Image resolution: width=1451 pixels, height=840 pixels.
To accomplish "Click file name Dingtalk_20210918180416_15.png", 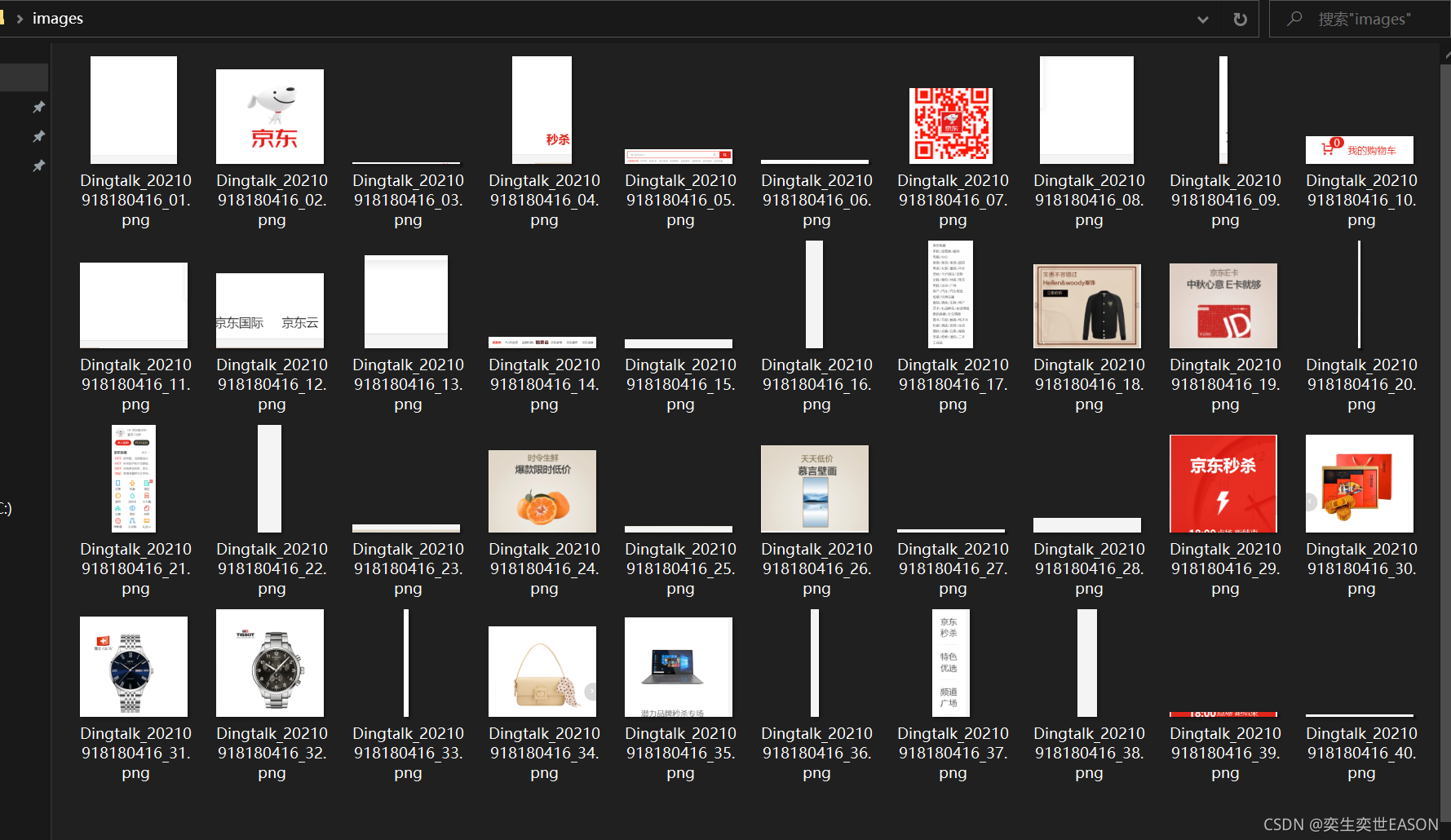I will tap(680, 384).
